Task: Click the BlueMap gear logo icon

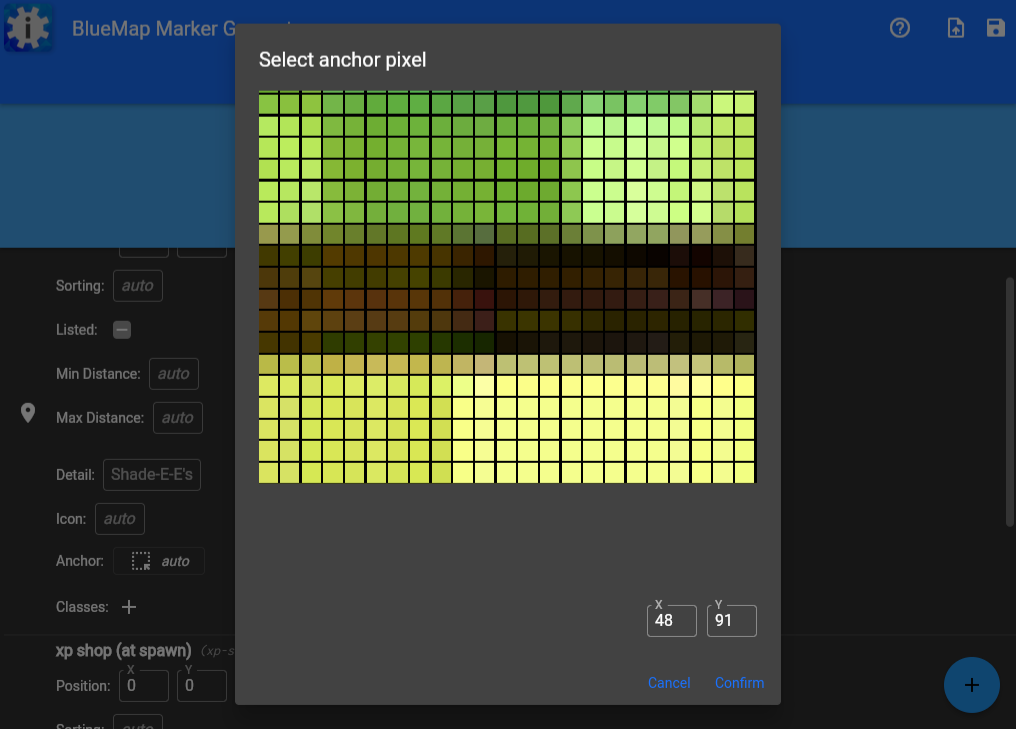Action: pyautogui.click(x=28, y=28)
